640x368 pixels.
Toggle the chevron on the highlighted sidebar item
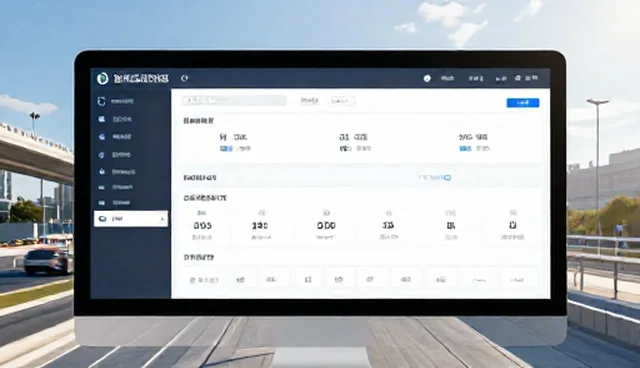tap(162, 219)
